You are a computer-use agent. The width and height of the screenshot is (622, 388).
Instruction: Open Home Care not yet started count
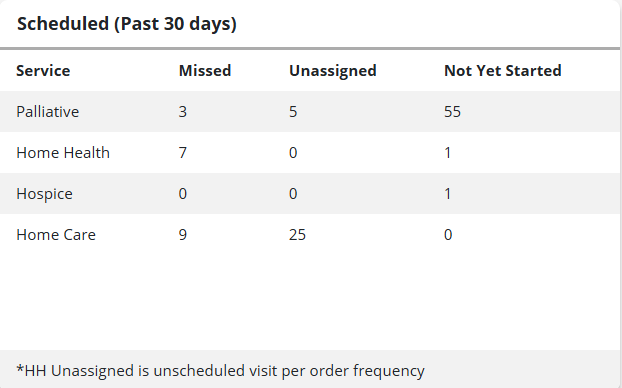coord(448,235)
